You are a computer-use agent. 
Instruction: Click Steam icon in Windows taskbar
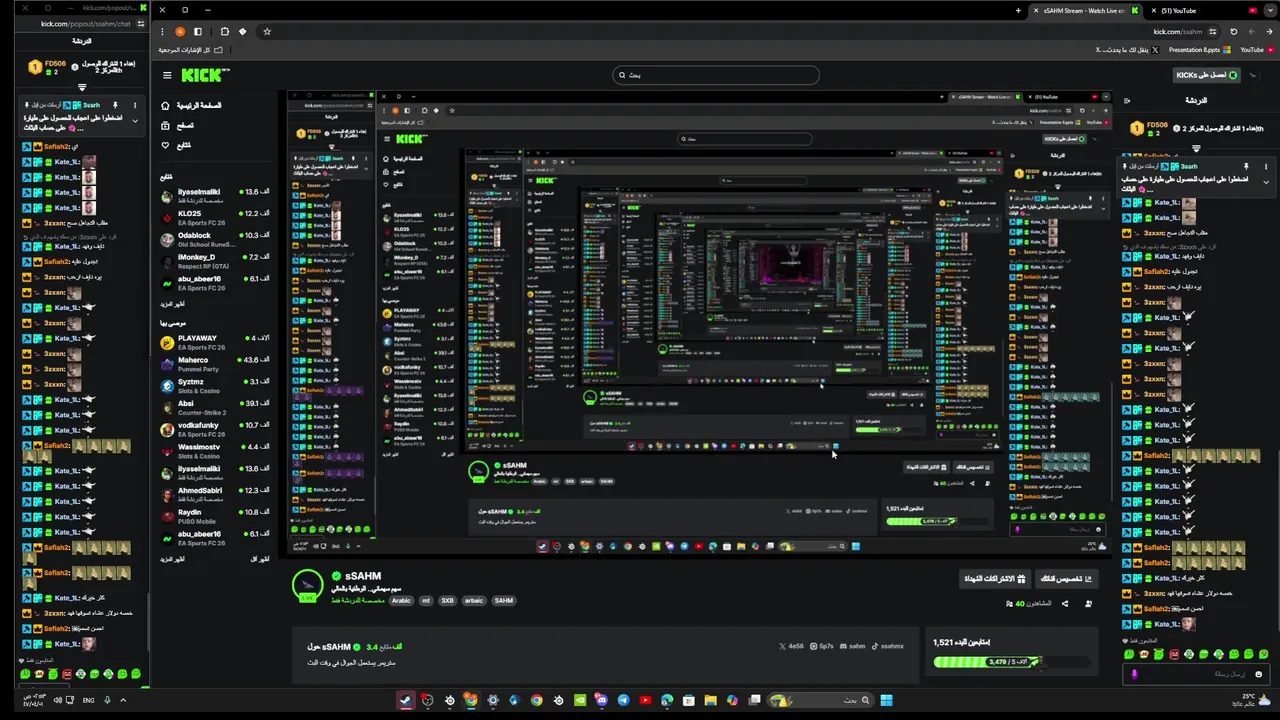[405, 700]
